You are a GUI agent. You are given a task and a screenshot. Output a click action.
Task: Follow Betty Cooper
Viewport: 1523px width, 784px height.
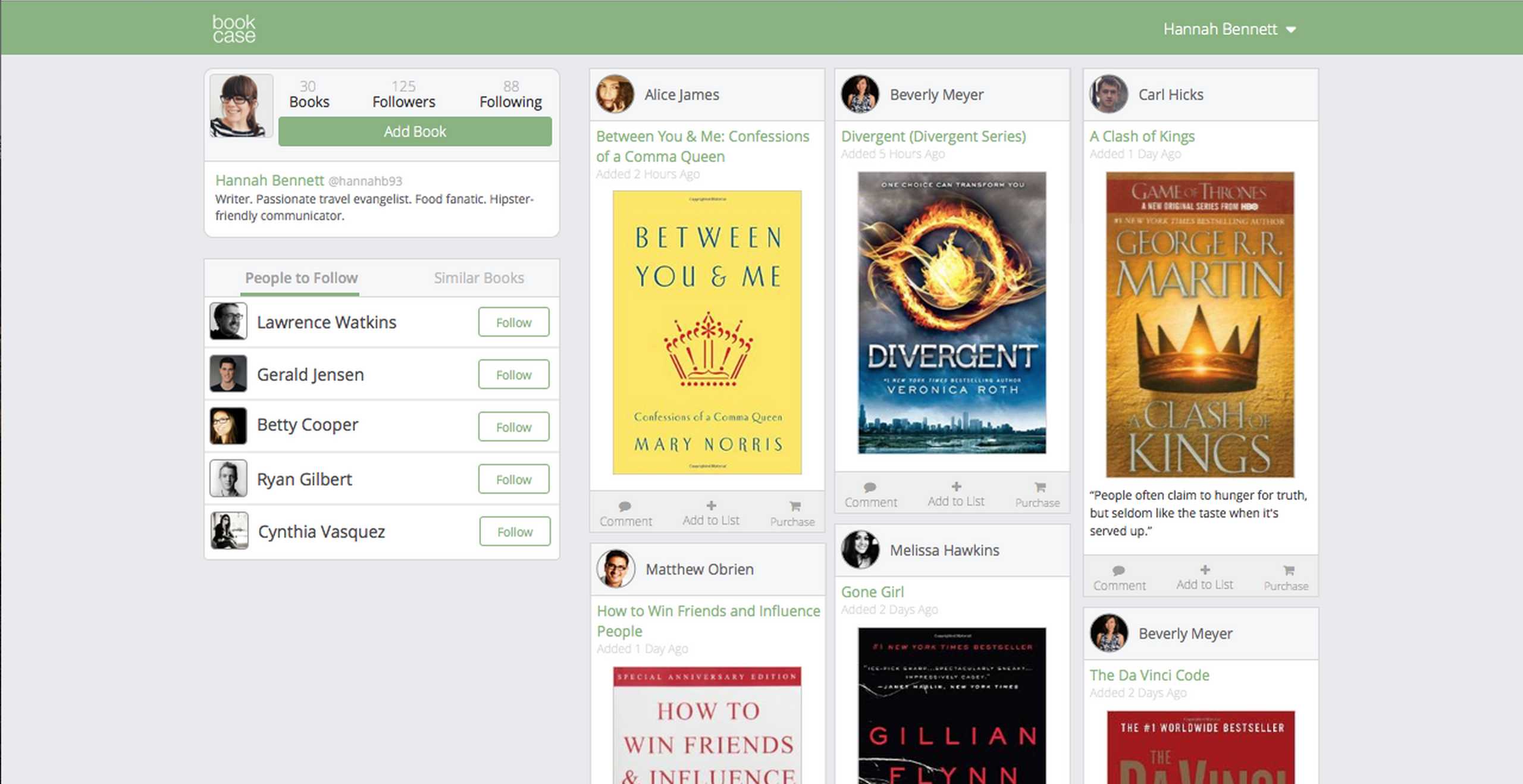(x=513, y=427)
